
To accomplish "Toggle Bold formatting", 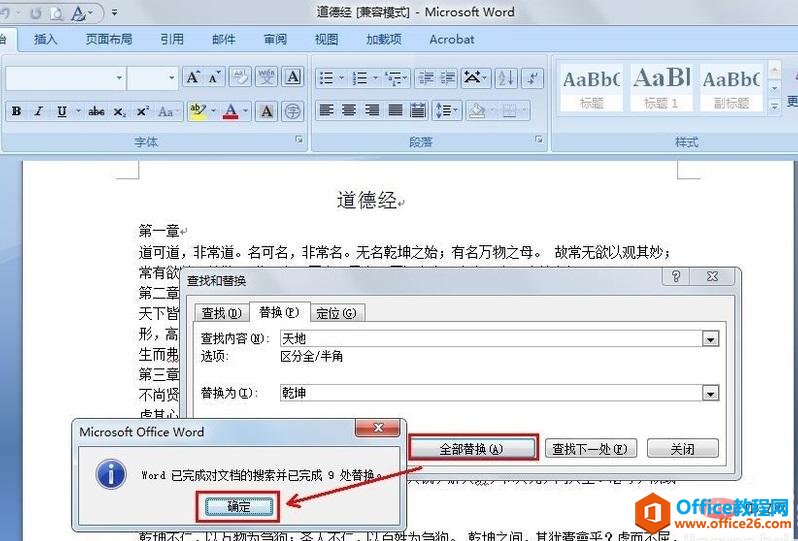I will tap(16, 111).
